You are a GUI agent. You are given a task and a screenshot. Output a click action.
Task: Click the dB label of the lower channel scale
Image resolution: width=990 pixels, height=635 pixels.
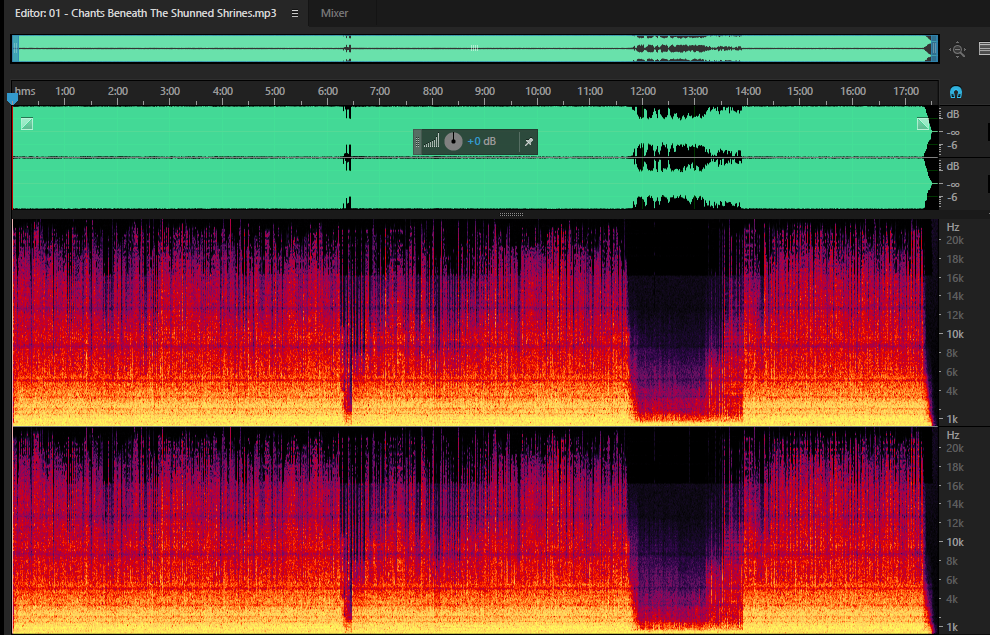(x=953, y=166)
